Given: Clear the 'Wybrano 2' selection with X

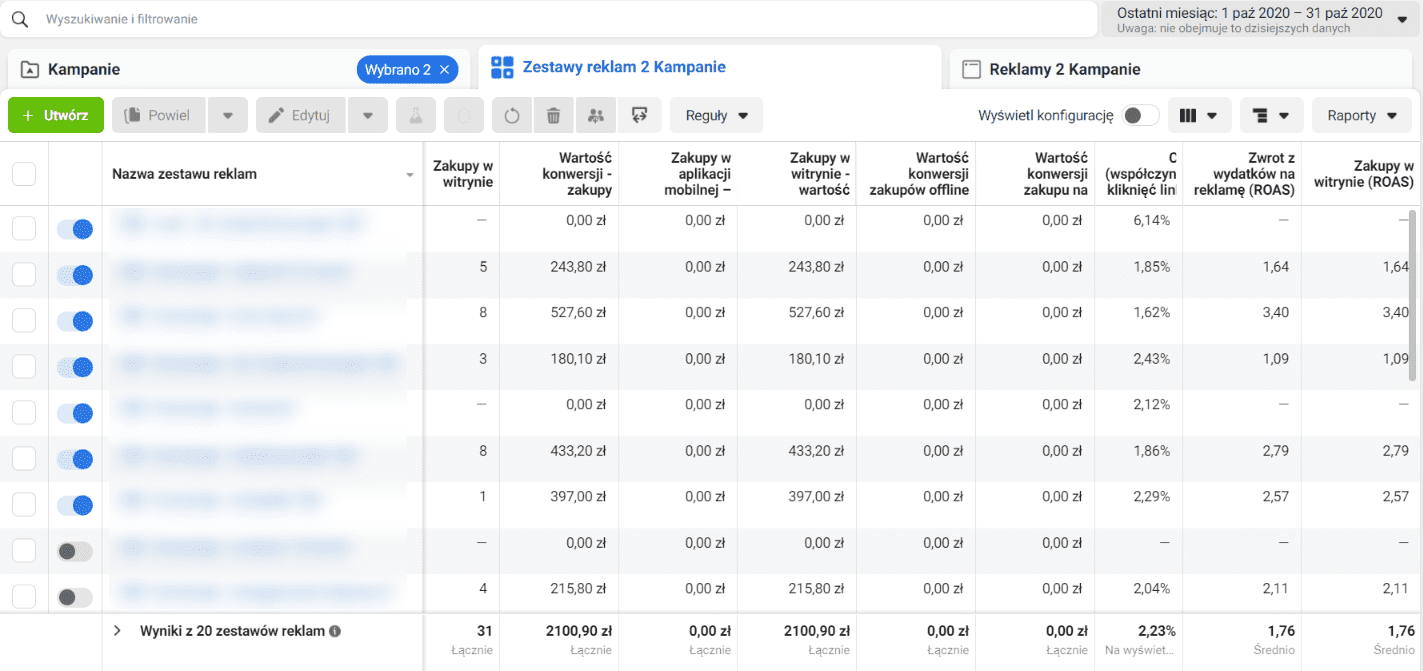Looking at the screenshot, I should click(x=445, y=69).
